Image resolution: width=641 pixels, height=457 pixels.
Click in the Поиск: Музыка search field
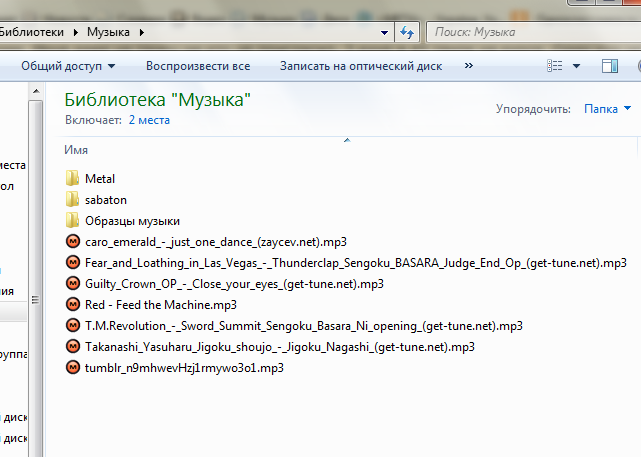click(533, 32)
